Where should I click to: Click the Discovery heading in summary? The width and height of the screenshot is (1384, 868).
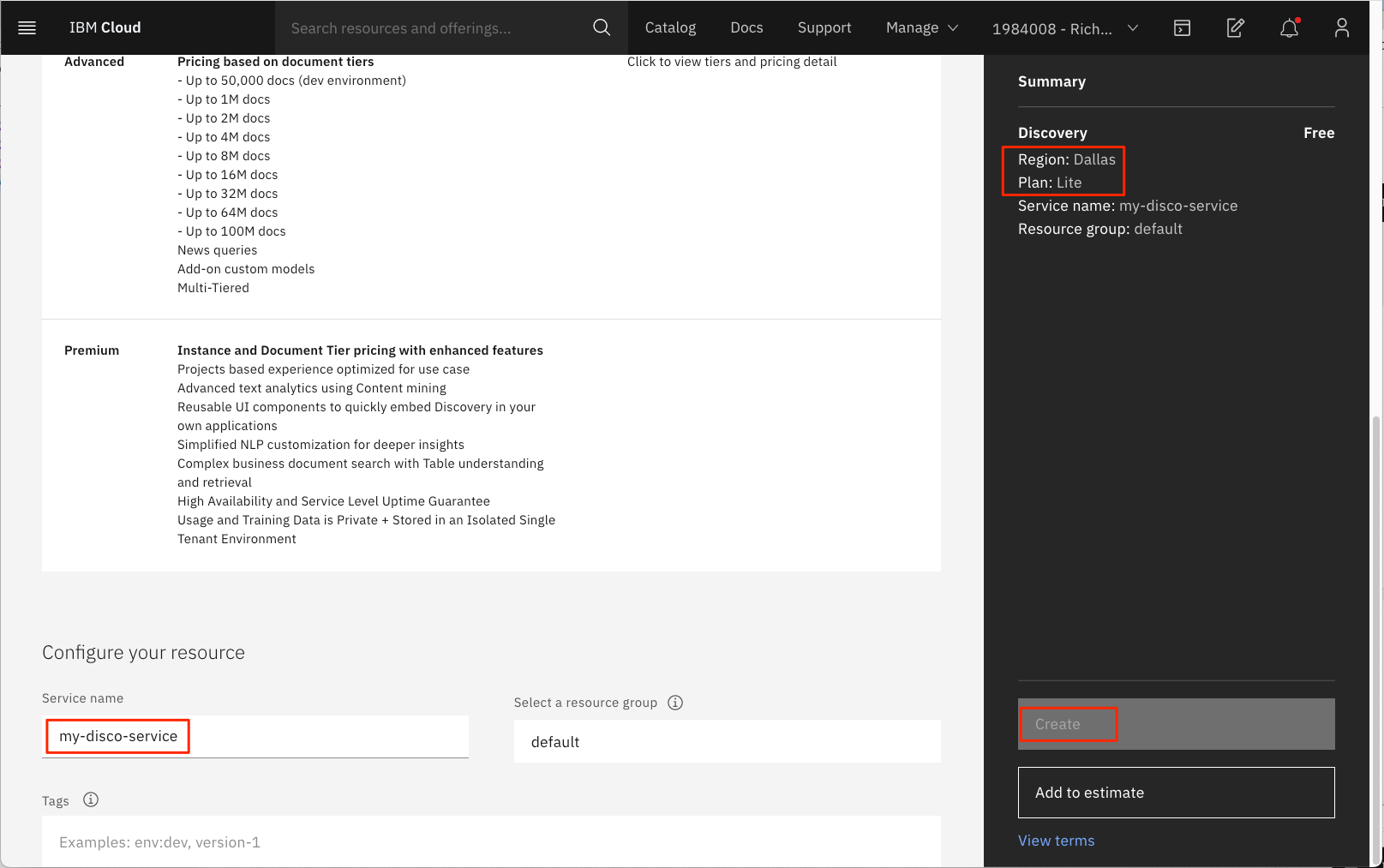(1052, 133)
